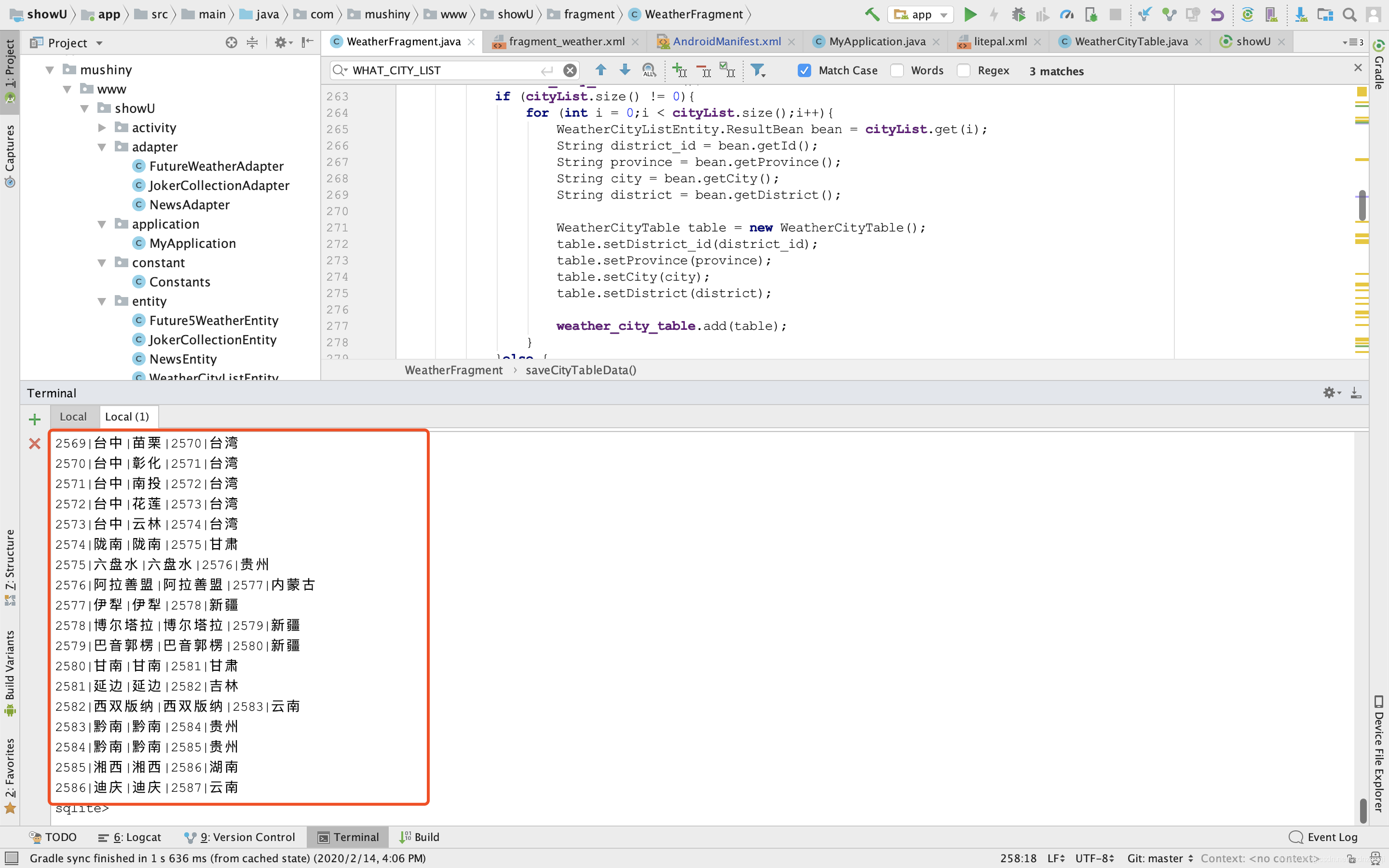The image size is (1389, 868).
Task: Open the search filter funnel dropdown
Action: click(758, 70)
